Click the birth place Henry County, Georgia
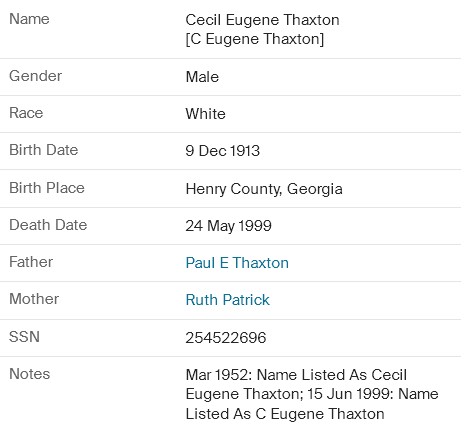 (x=264, y=189)
